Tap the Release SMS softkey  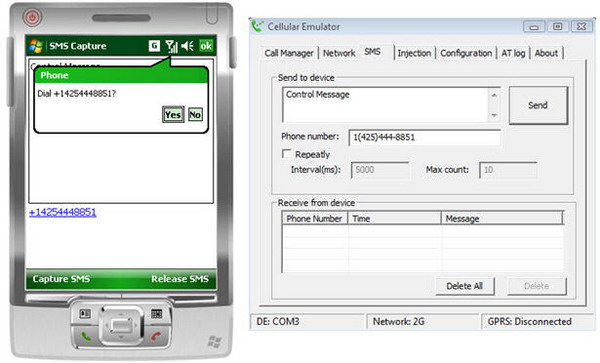point(180,279)
